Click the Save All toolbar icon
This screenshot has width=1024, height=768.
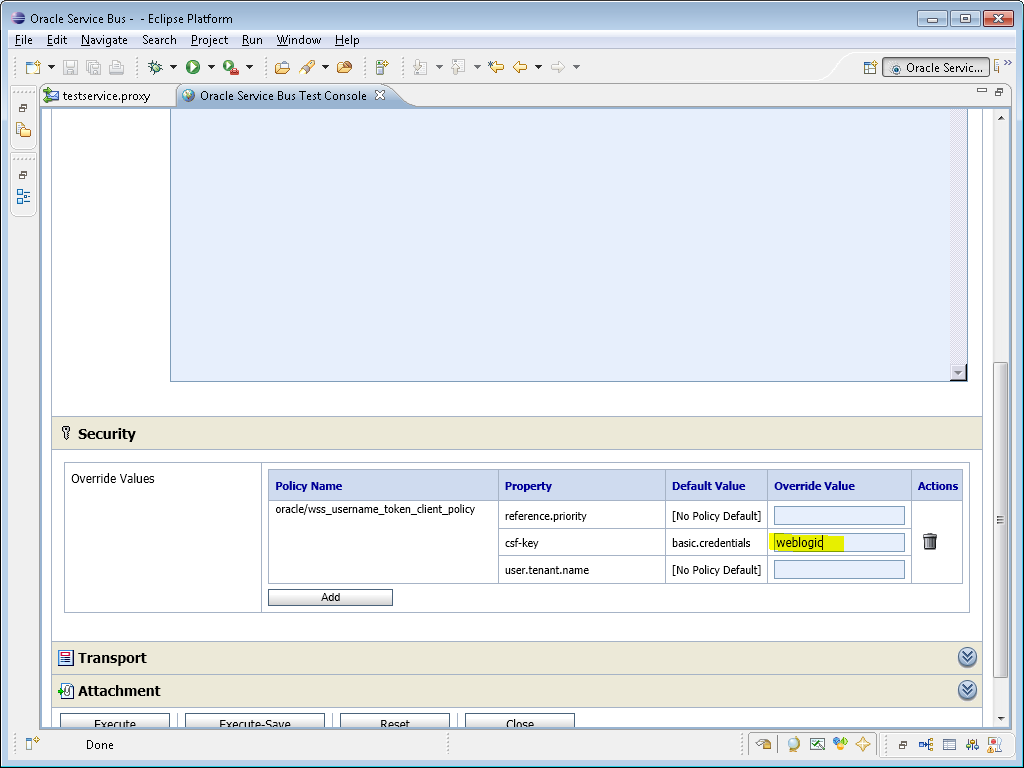coord(92,66)
